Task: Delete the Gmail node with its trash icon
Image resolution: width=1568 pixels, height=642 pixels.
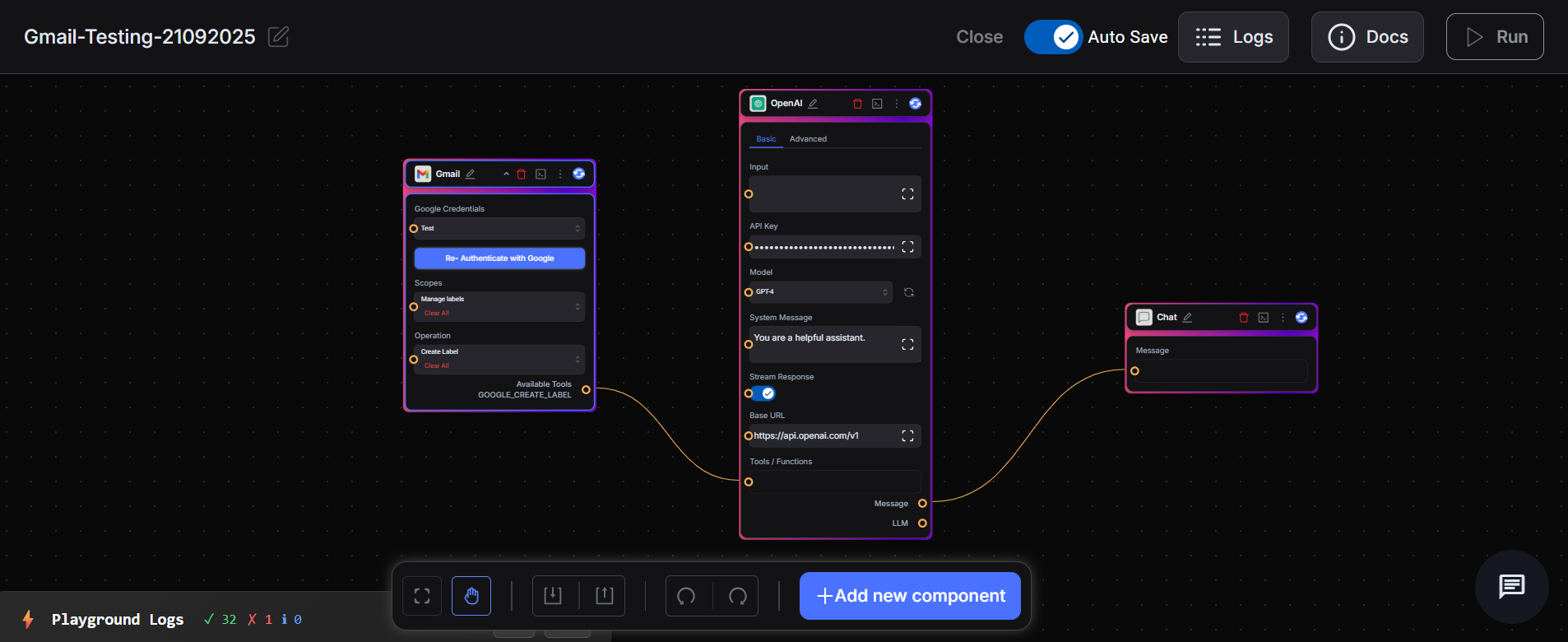Action: point(521,174)
